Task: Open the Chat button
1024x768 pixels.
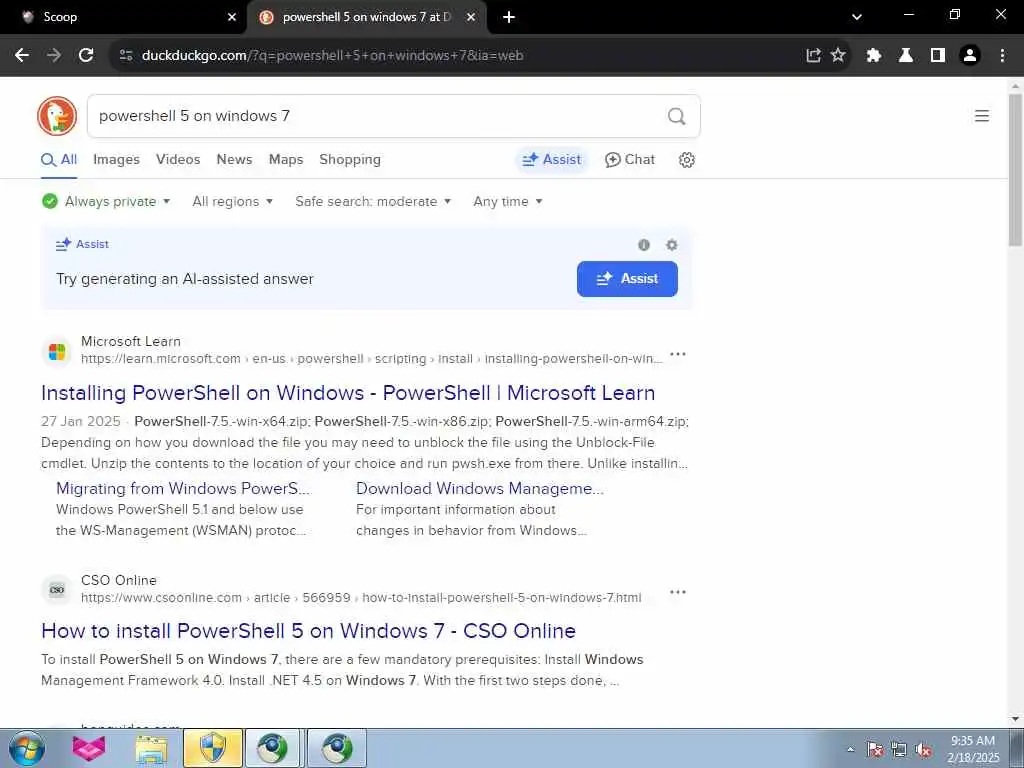Action: coord(630,159)
